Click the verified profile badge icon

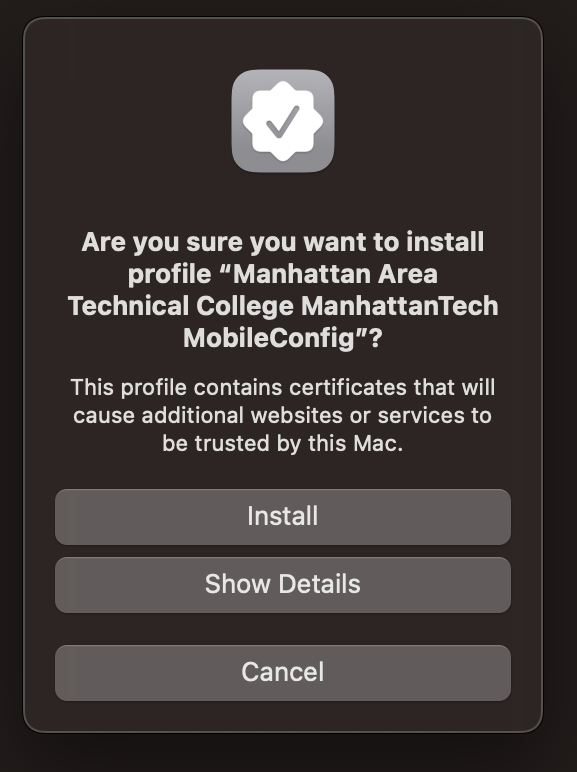point(283,121)
